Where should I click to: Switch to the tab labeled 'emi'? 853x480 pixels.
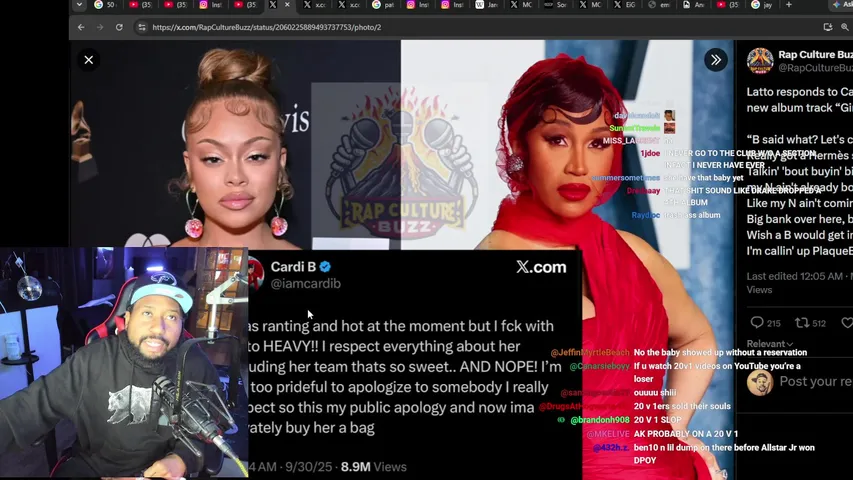[659, 5]
